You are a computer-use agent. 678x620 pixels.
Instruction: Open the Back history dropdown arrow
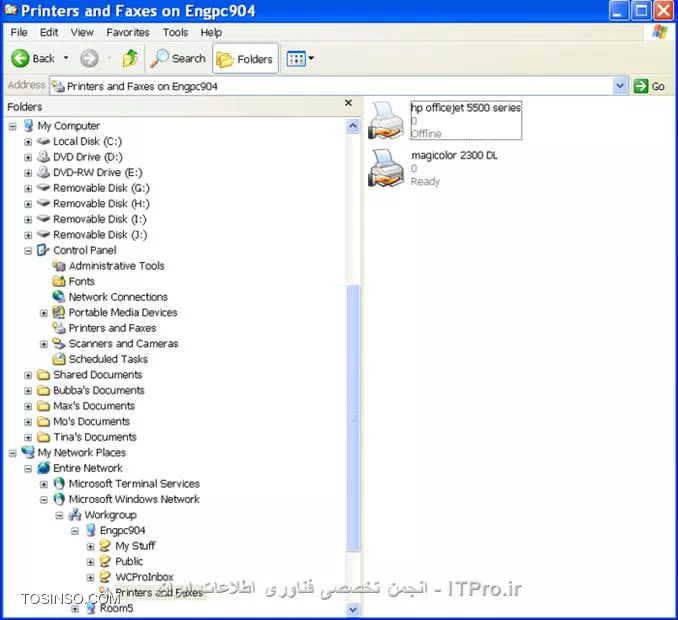66,58
